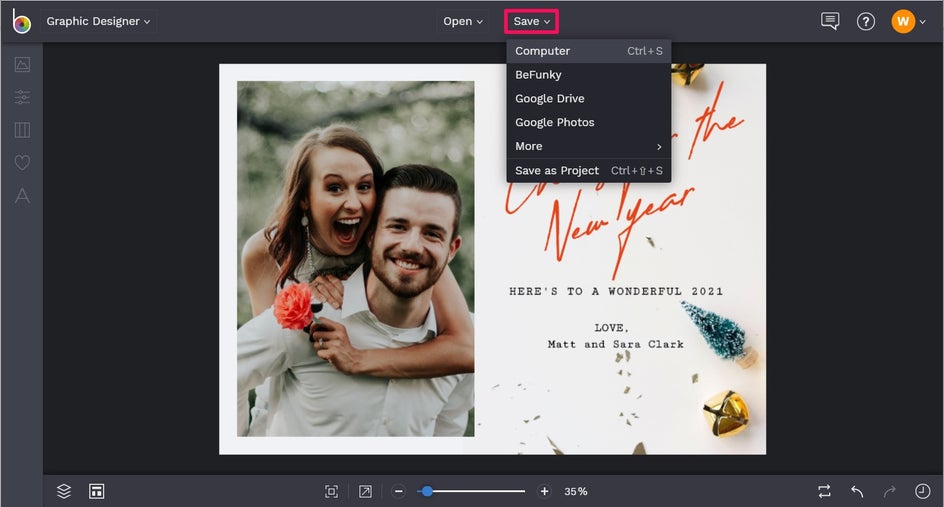Zoom in with the plus button
Image resolution: width=944 pixels, height=507 pixels.
tap(544, 491)
